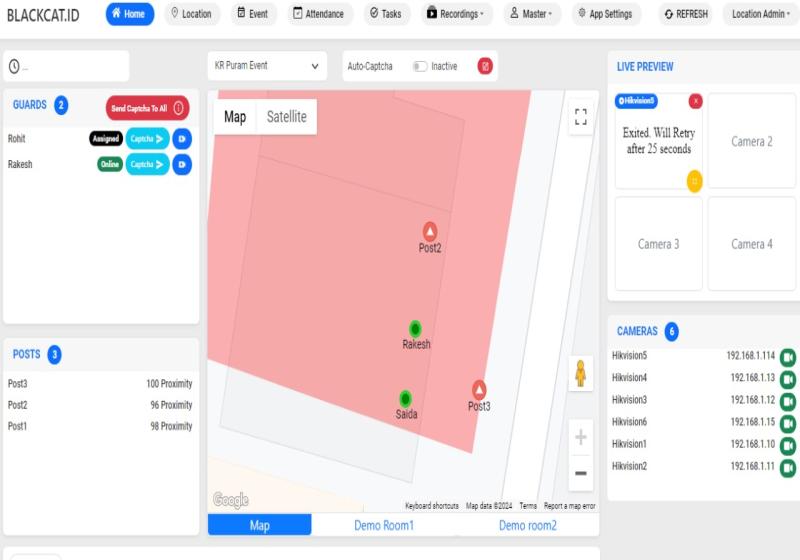
Task: Click the blue icon button beside Rohit's Captcha
Action: click(182, 139)
